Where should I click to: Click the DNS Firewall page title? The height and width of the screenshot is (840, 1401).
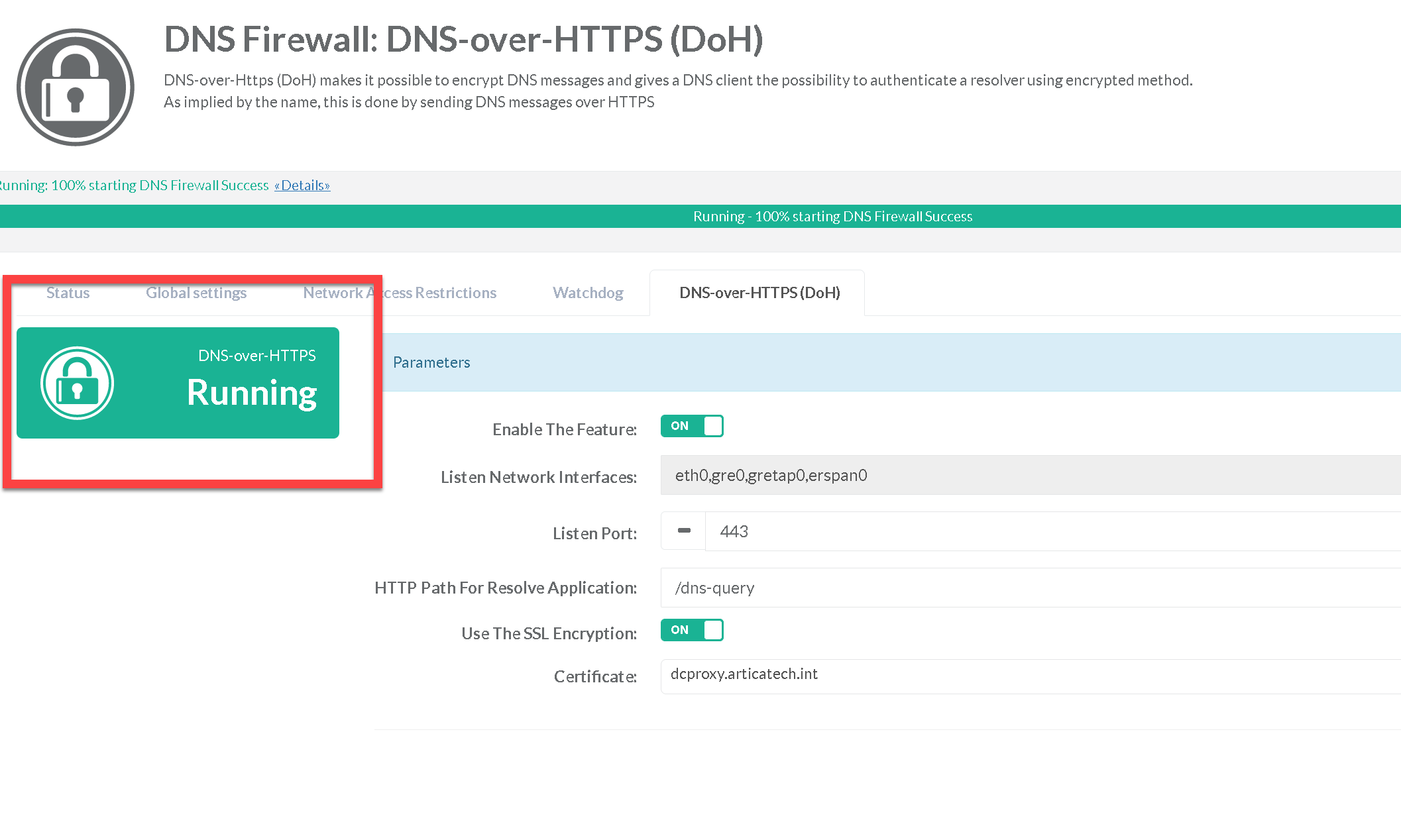pos(463,39)
